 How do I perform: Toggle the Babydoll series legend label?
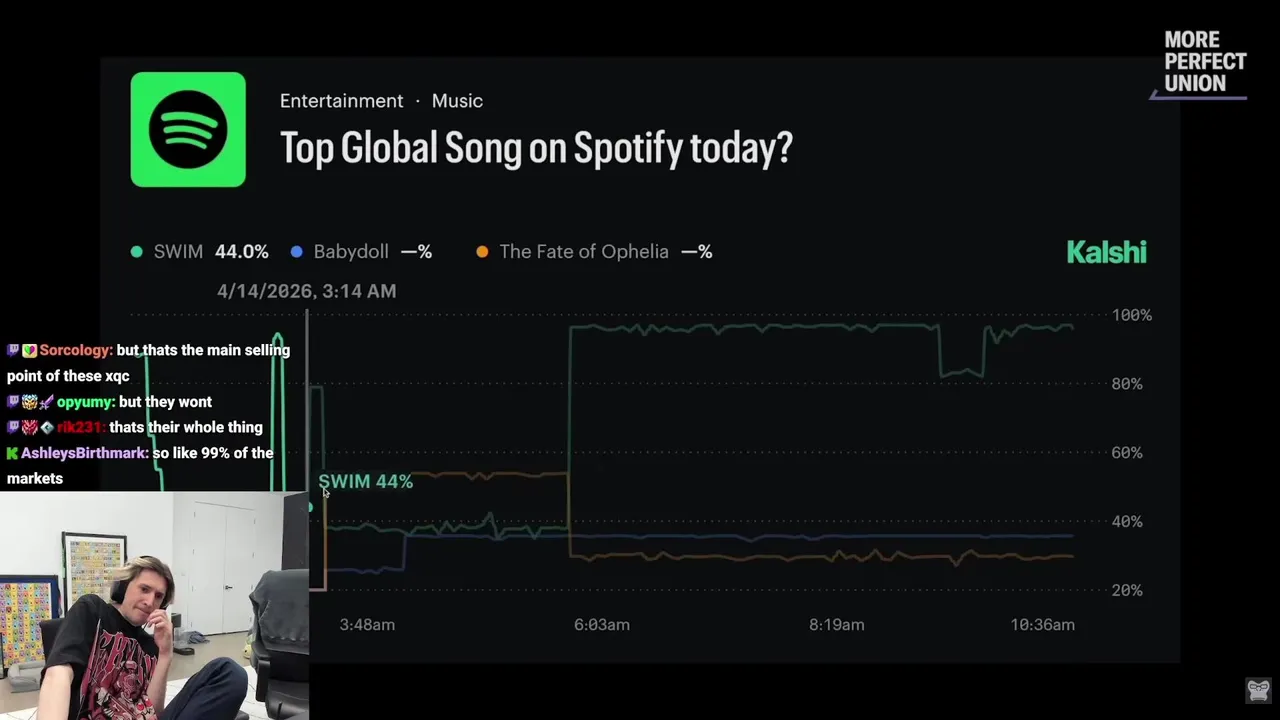[x=350, y=252]
